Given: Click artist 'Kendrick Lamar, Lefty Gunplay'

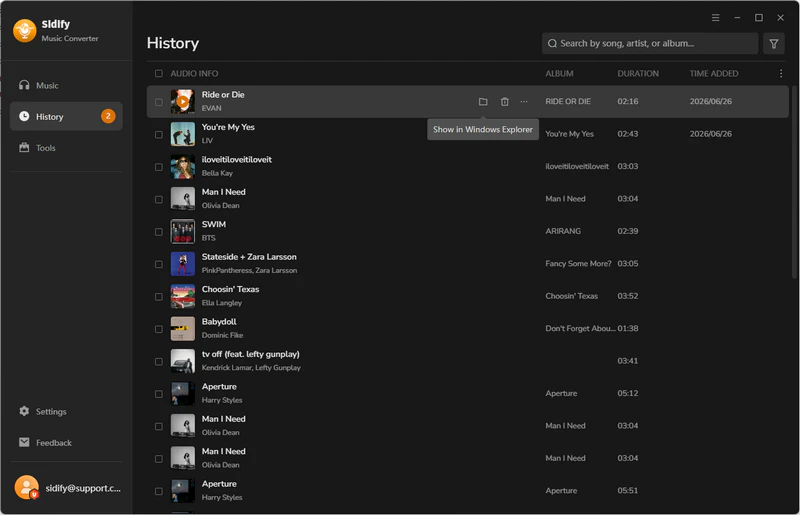Looking at the screenshot, I should tap(251, 367).
